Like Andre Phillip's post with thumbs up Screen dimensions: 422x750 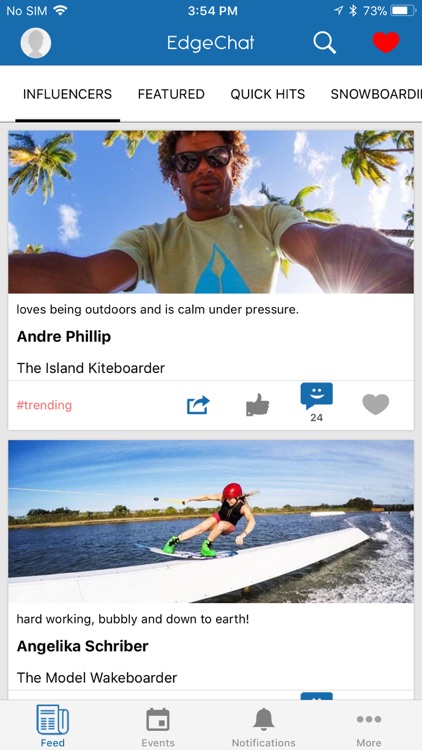[257, 405]
